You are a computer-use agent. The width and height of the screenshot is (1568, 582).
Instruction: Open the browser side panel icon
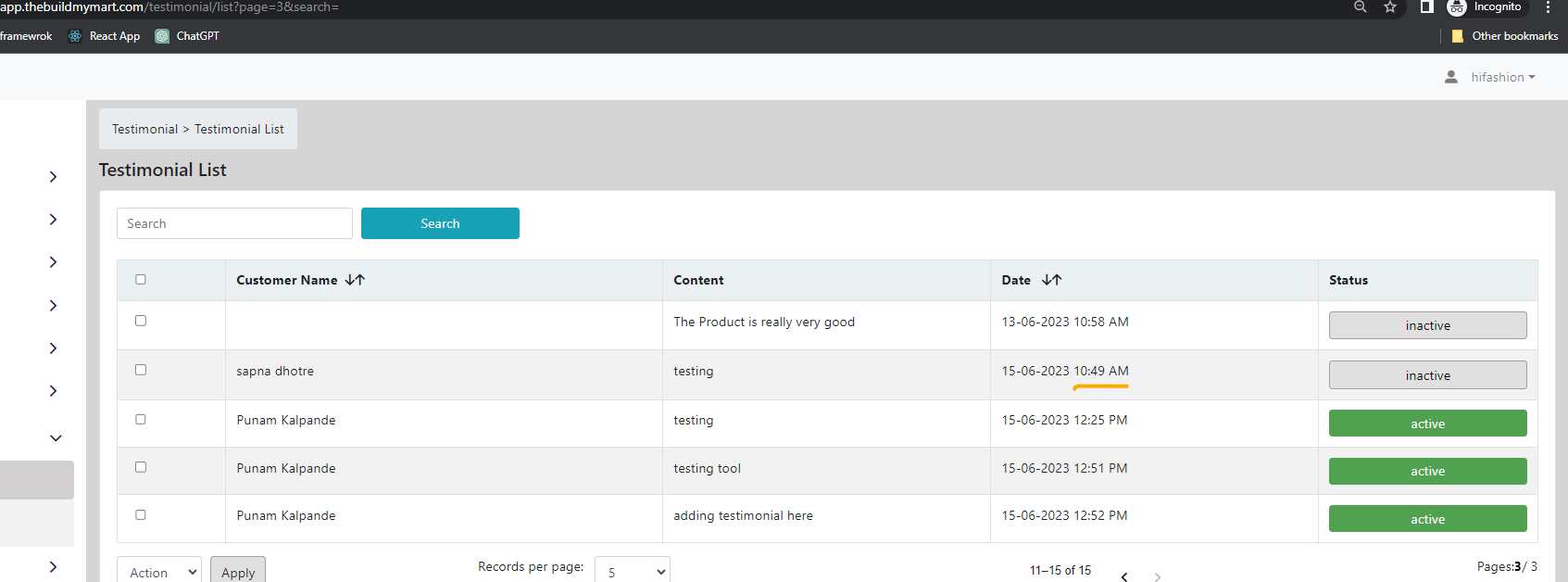click(1426, 6)
